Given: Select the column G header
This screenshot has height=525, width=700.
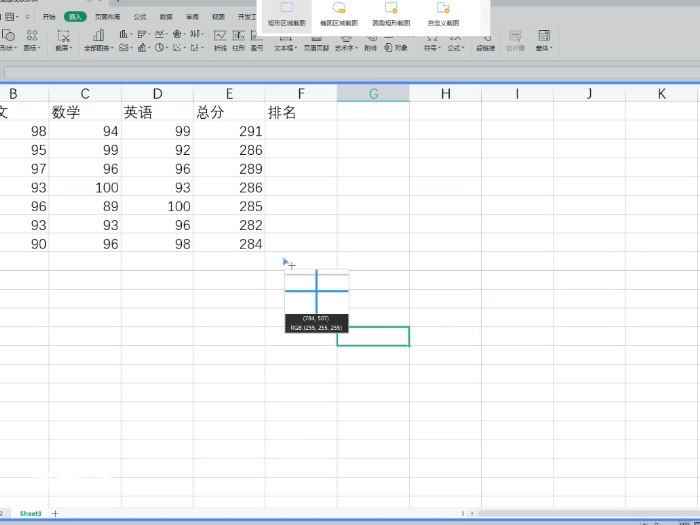Looking at the screenshot, I should click(x=373, y=94).
